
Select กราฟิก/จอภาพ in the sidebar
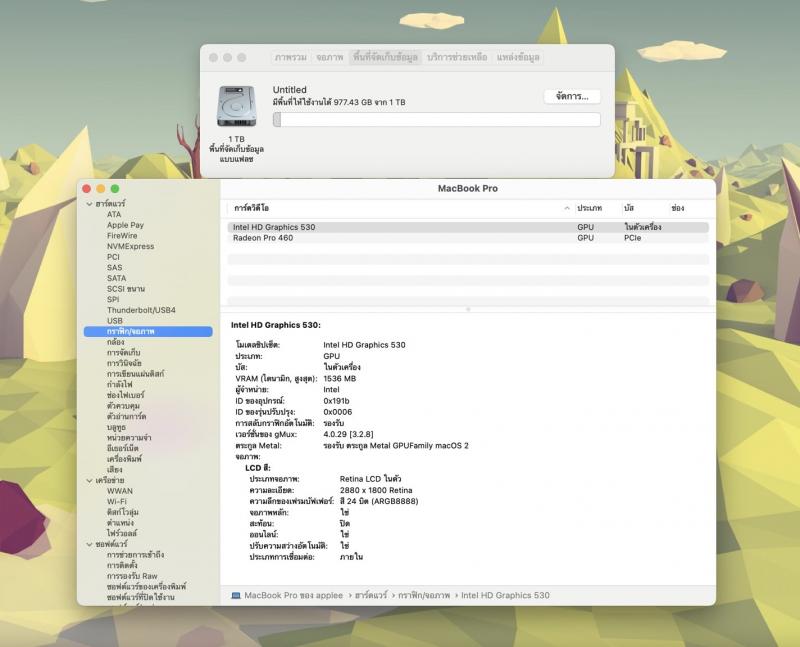[x=148, y=332]
